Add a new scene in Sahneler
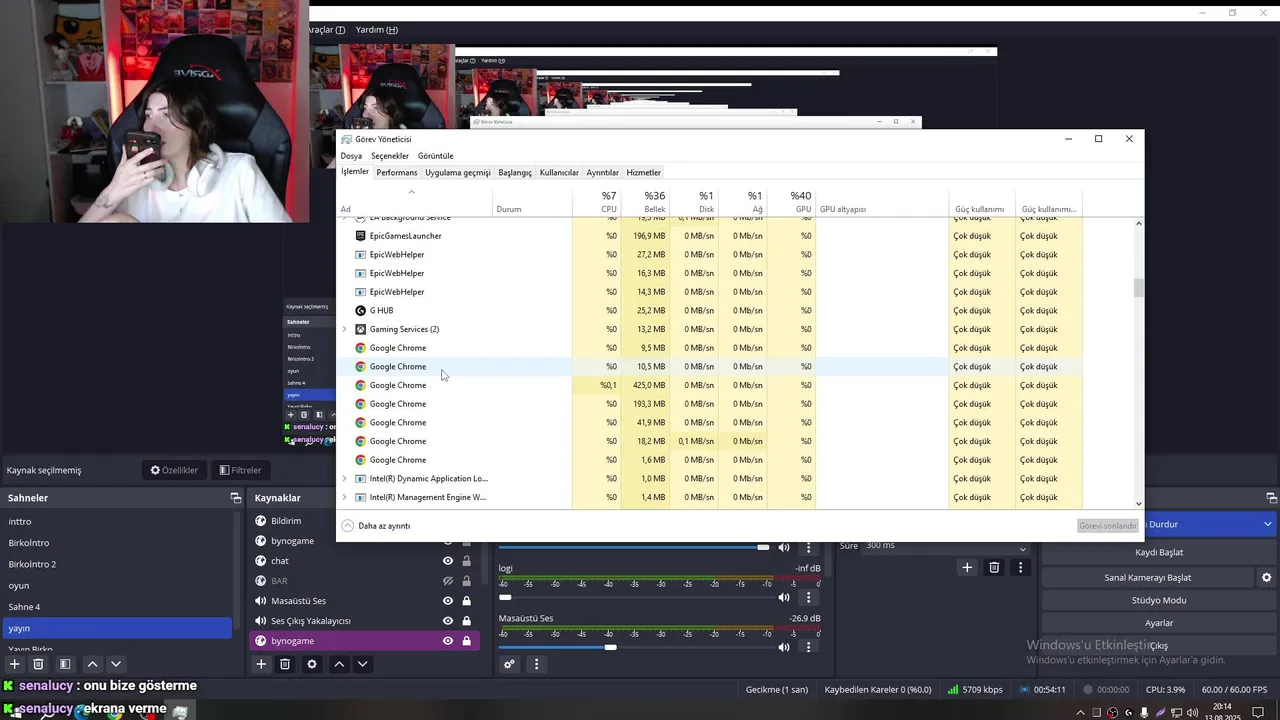This screenshot has width=1280, height=720. tap(14, 664)
